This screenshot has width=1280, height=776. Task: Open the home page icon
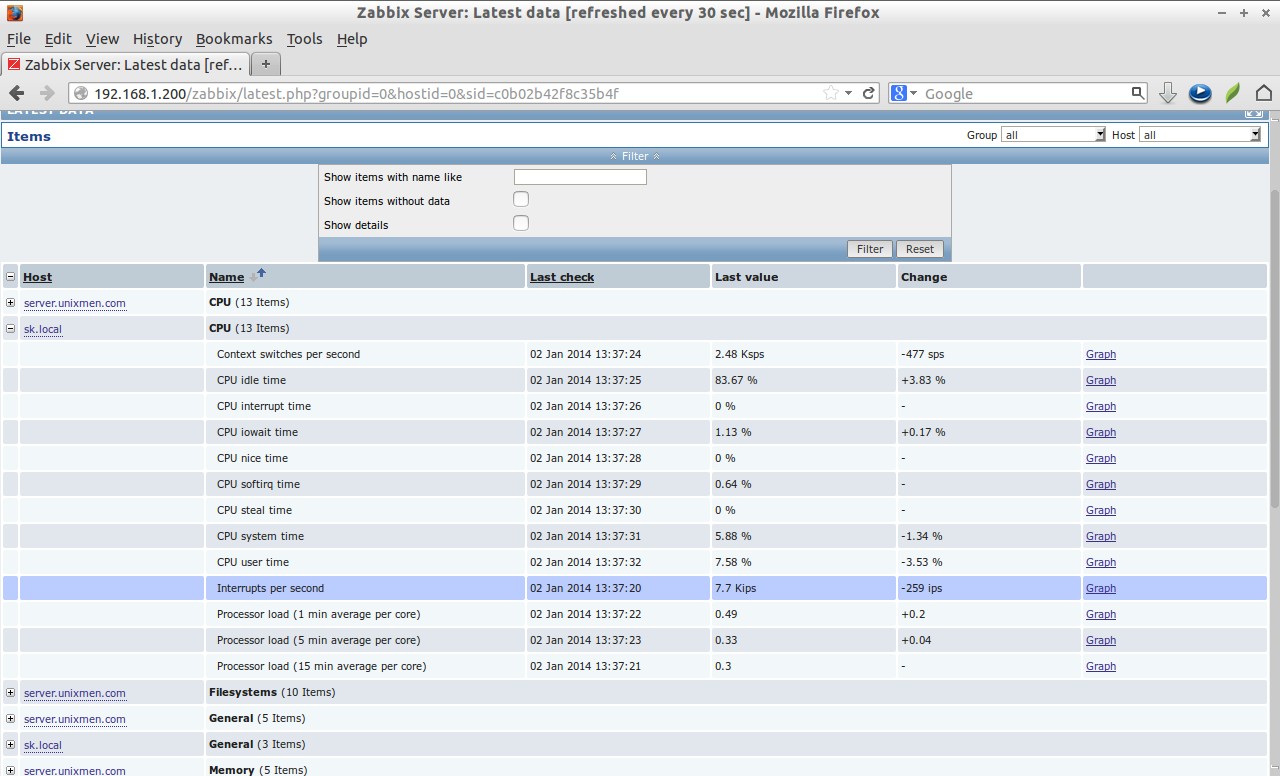(x=1264, y=93)
